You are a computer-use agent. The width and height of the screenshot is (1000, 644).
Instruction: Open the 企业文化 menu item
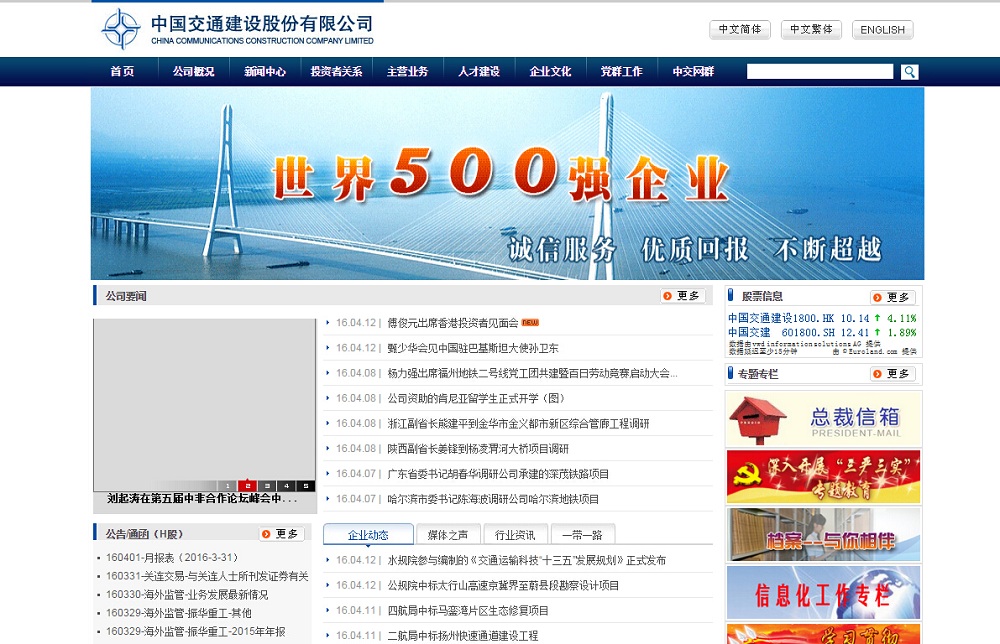(x=550, y=71)
